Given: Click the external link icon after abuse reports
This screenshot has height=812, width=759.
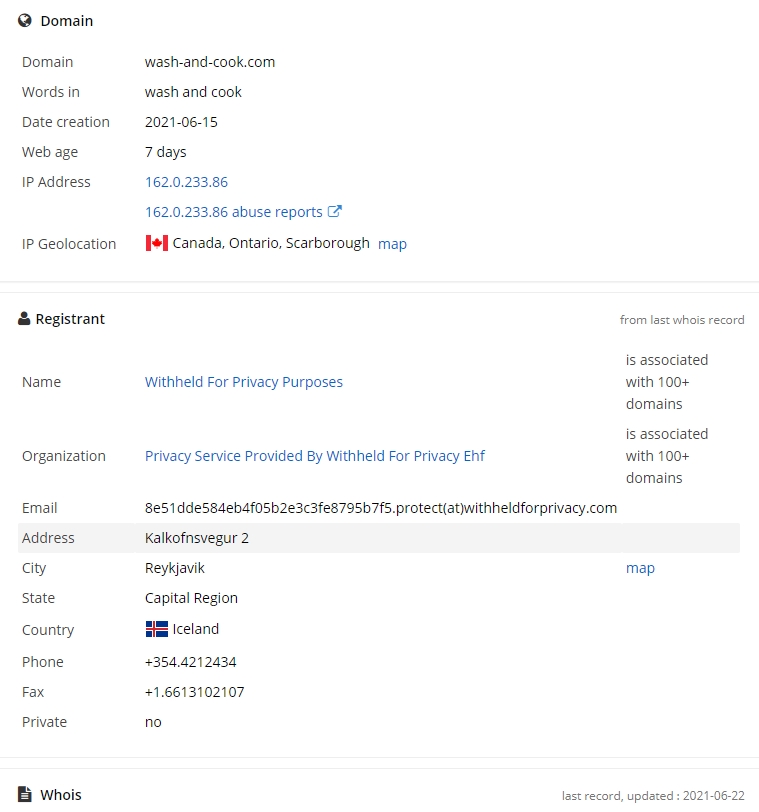Looking at the screenshot, I should click(x=335, y=212).
